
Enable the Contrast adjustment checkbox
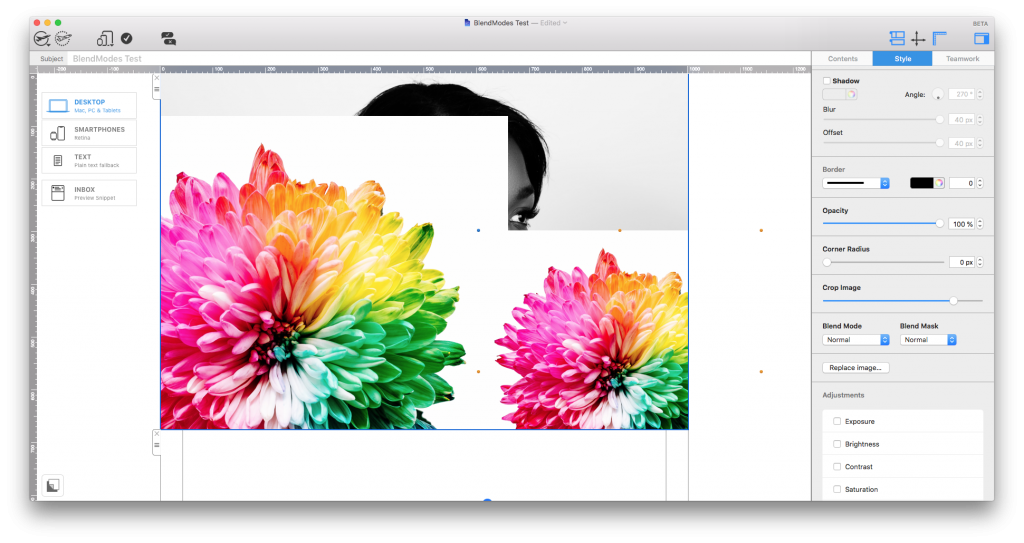click(837, 467)
